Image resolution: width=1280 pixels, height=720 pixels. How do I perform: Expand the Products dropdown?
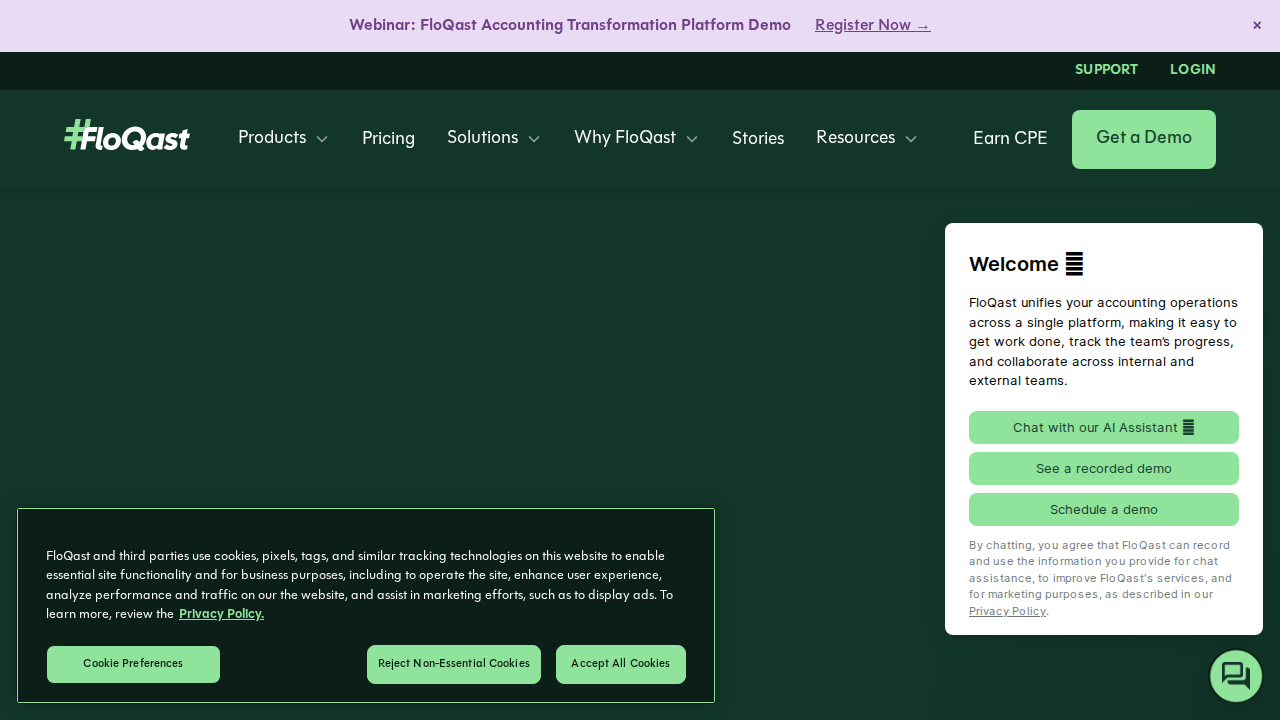point(282,139)
